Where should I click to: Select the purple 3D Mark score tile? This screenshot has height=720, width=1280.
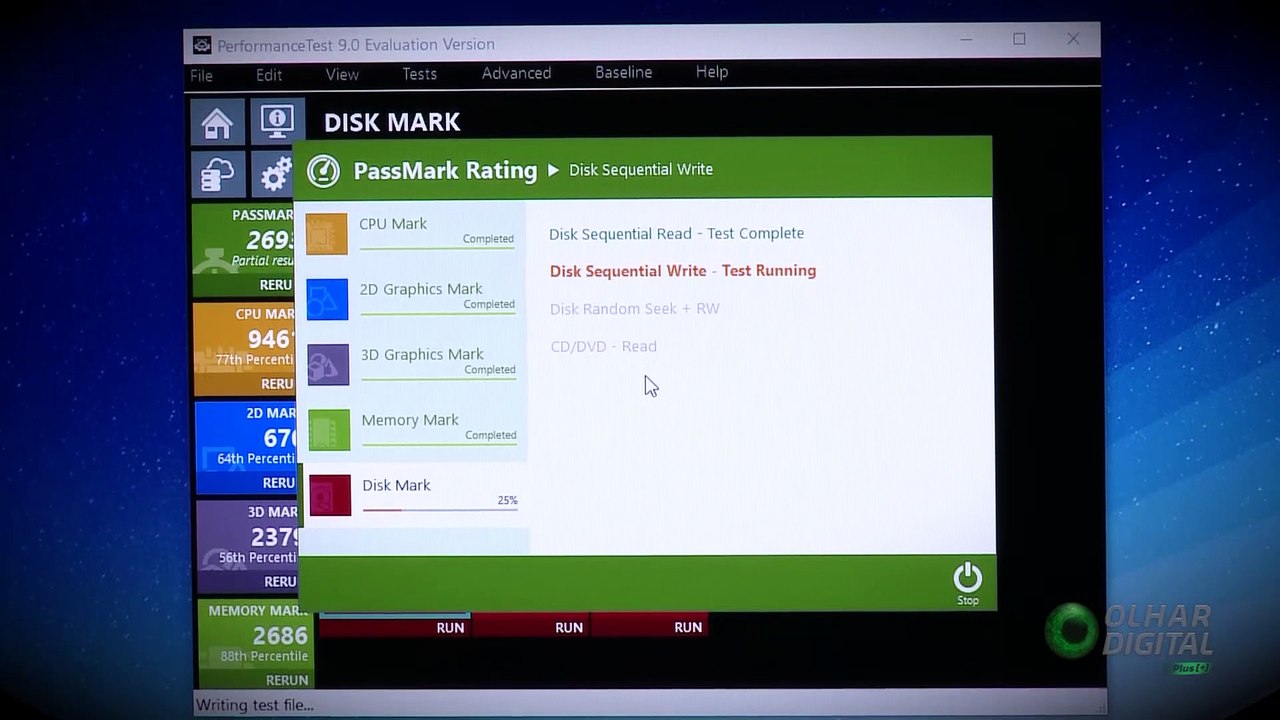[247, 546]
